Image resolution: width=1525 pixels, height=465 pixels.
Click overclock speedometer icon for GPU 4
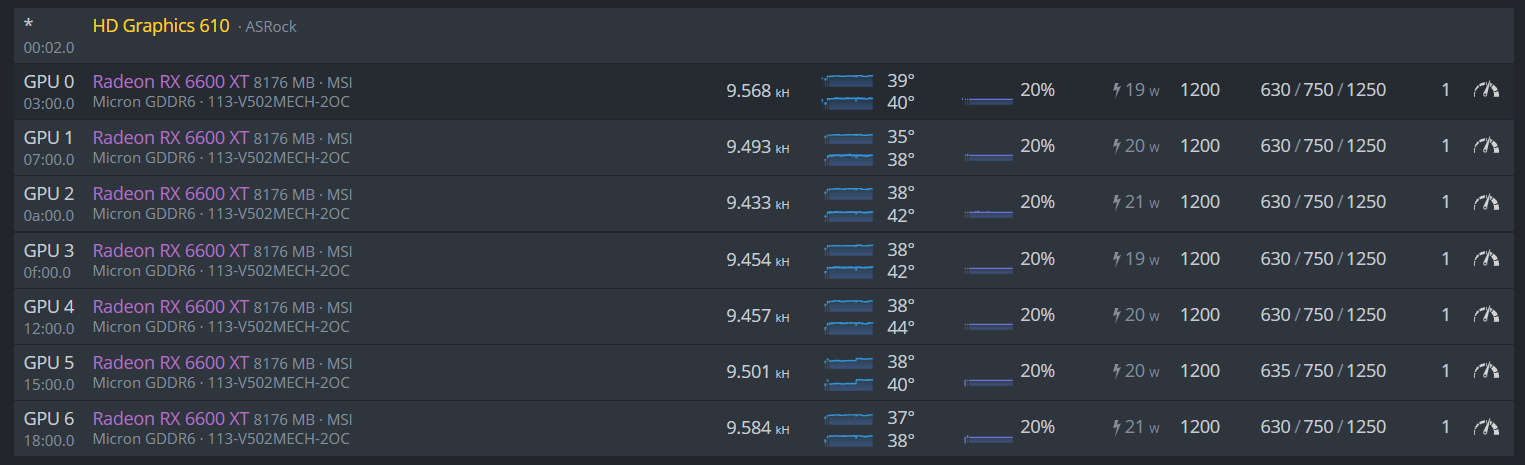(x=1487, y=315)
